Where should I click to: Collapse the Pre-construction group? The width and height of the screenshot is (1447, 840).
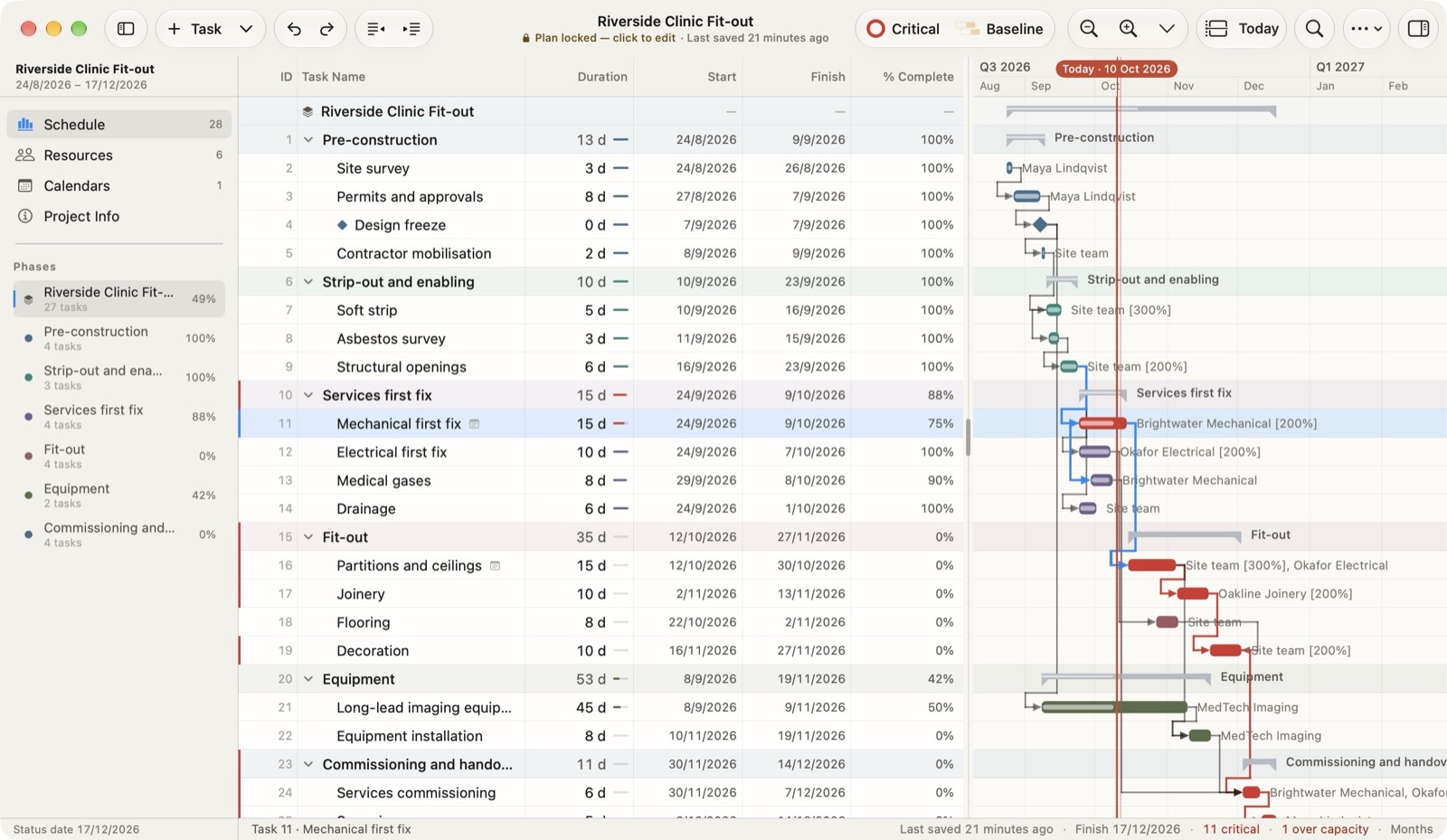pos(308,140)
